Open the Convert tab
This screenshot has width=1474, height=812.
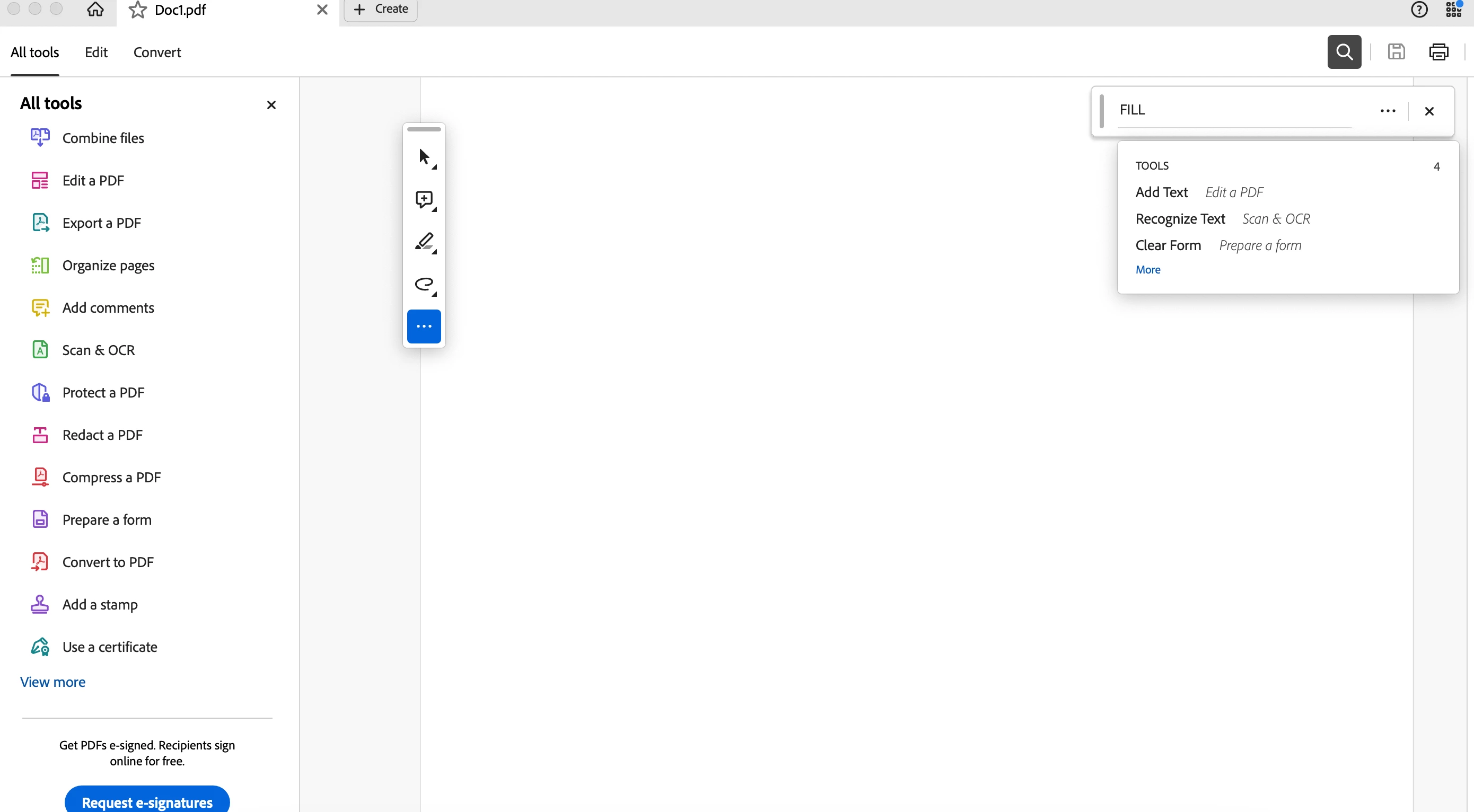point(157,52)
